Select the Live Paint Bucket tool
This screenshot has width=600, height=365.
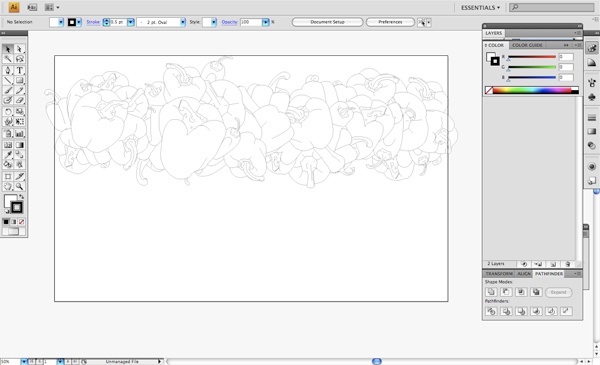8,165
